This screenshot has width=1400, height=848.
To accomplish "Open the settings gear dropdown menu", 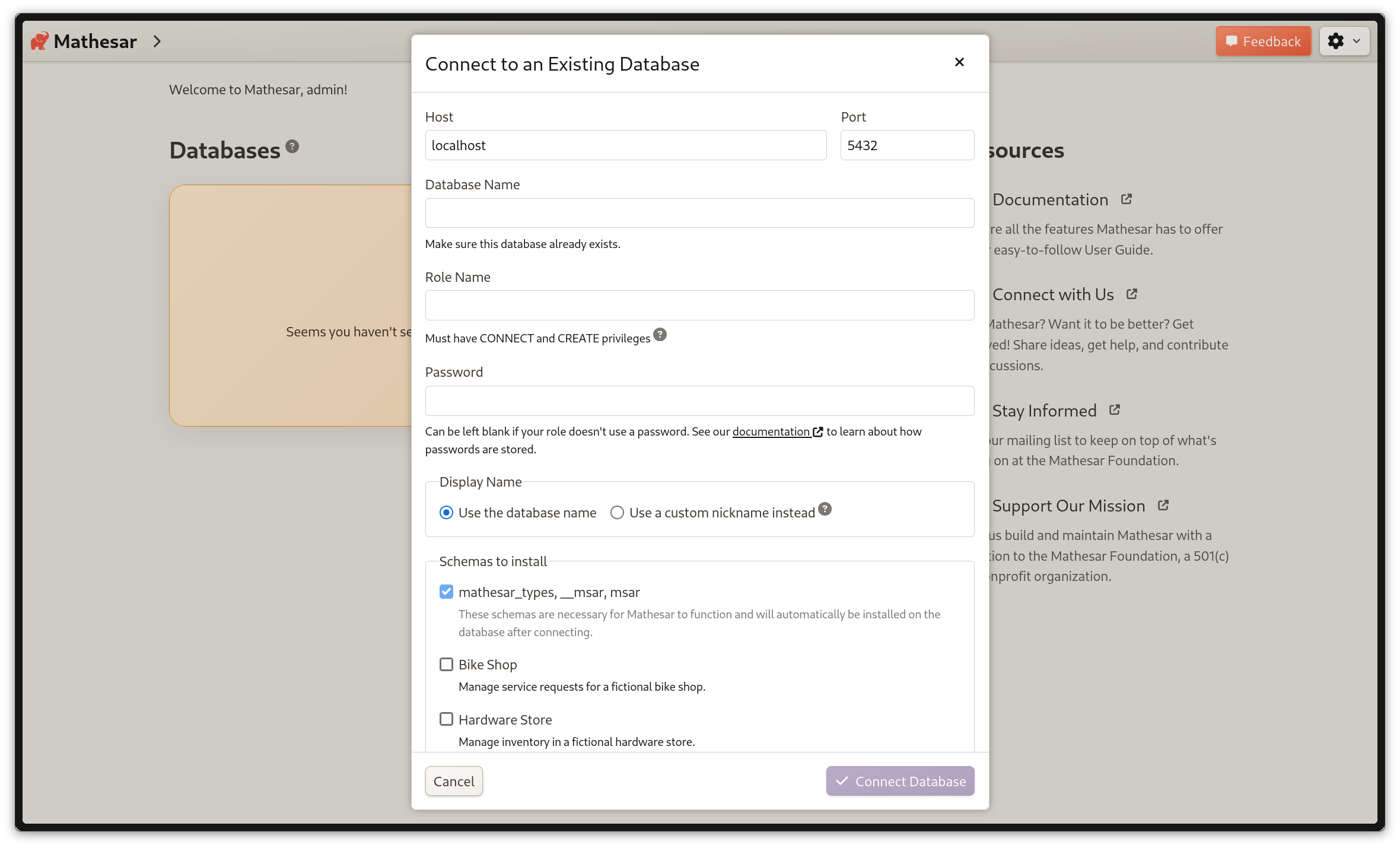I will coord(1344,42).
